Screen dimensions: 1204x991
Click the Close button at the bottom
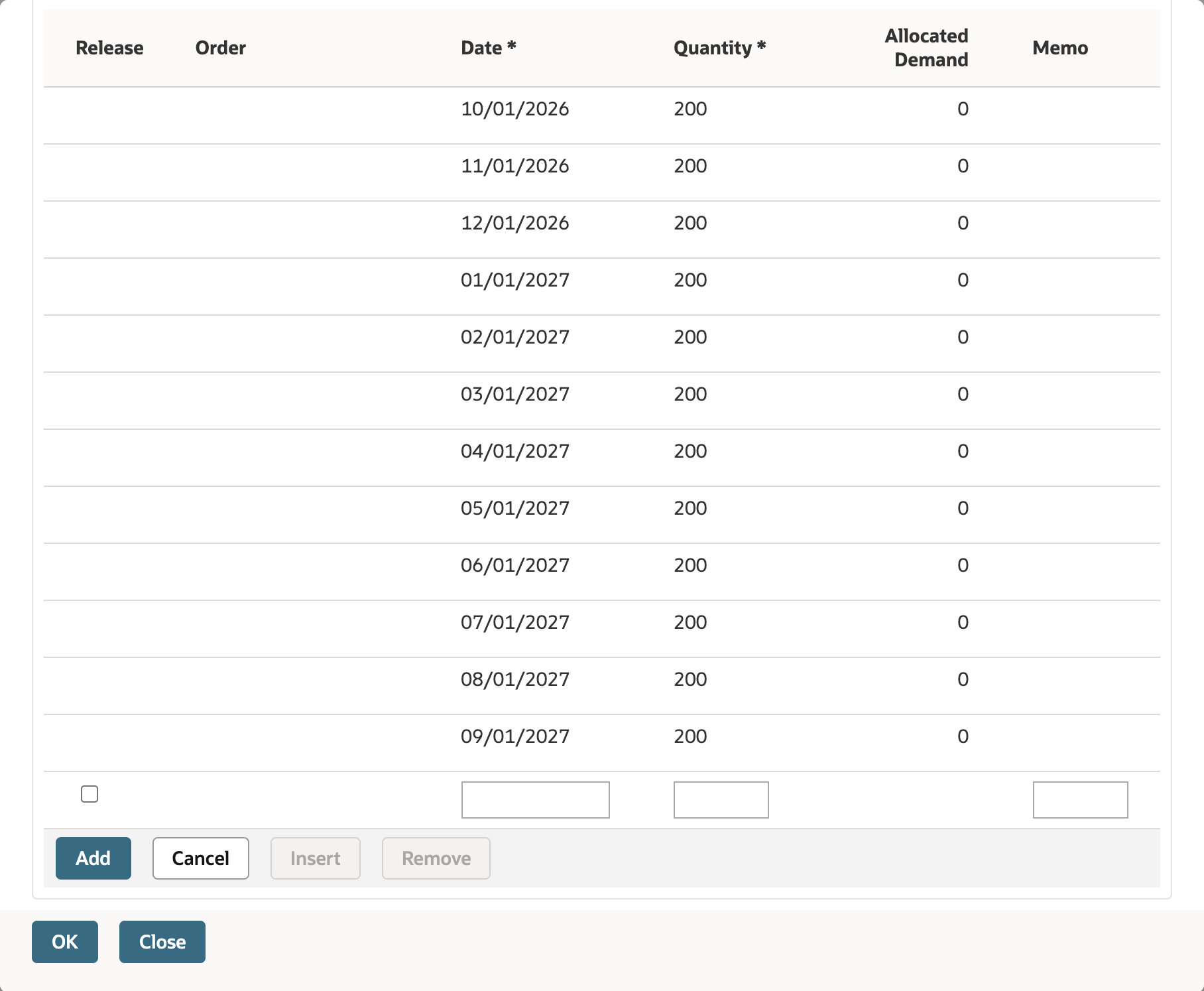pyautogui.click(x=162, y=942)
